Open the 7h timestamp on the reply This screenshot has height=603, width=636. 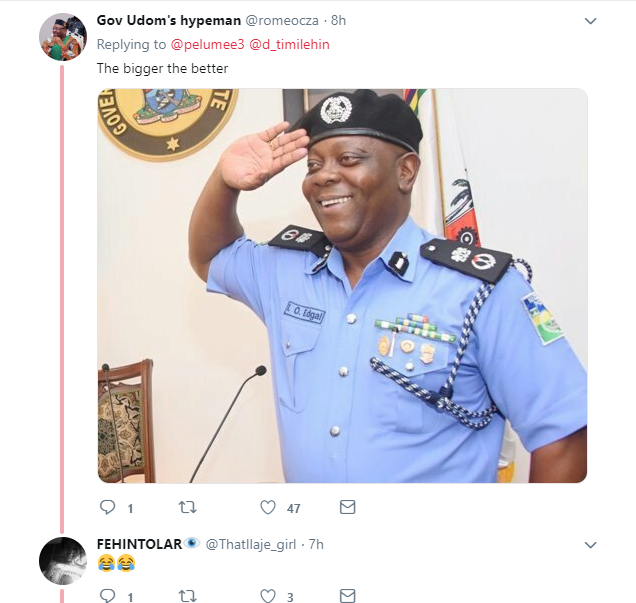click(x=315, y=544)
